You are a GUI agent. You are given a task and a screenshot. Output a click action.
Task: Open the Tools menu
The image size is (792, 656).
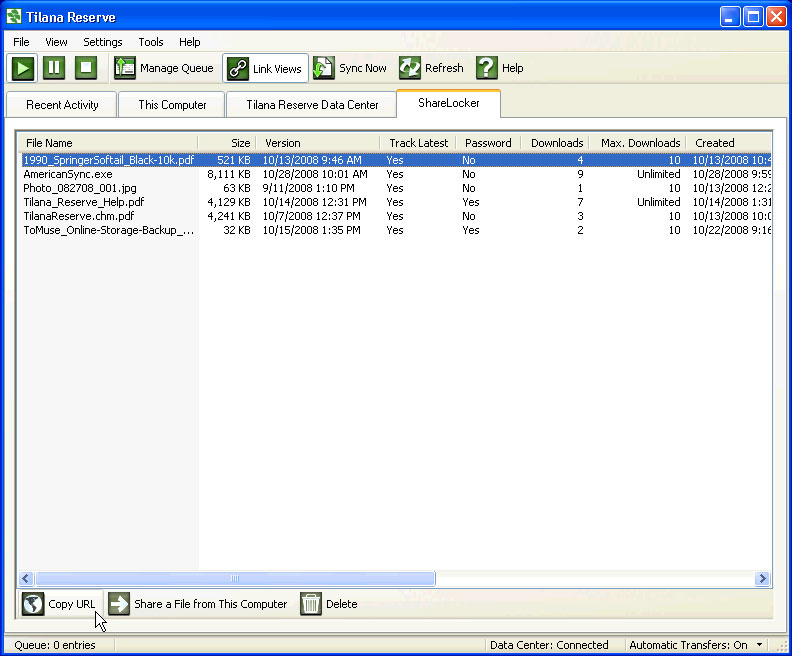(151, 42)
